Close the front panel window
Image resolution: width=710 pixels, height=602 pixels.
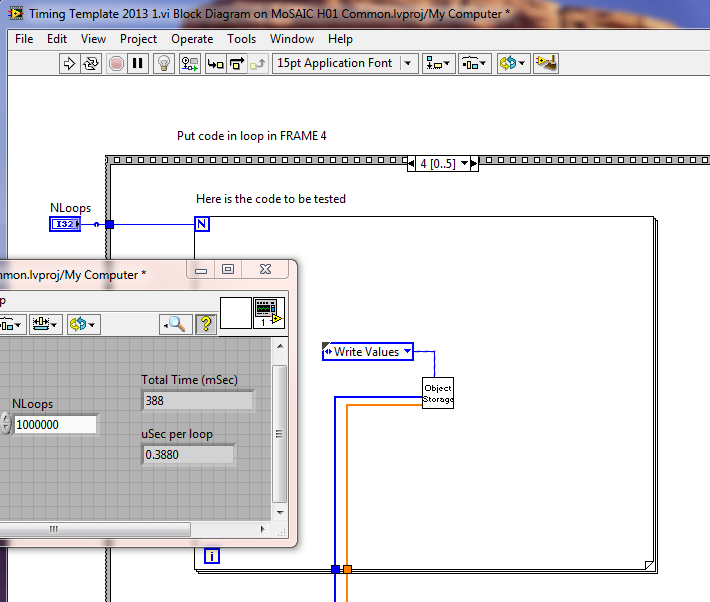(265, 270)
